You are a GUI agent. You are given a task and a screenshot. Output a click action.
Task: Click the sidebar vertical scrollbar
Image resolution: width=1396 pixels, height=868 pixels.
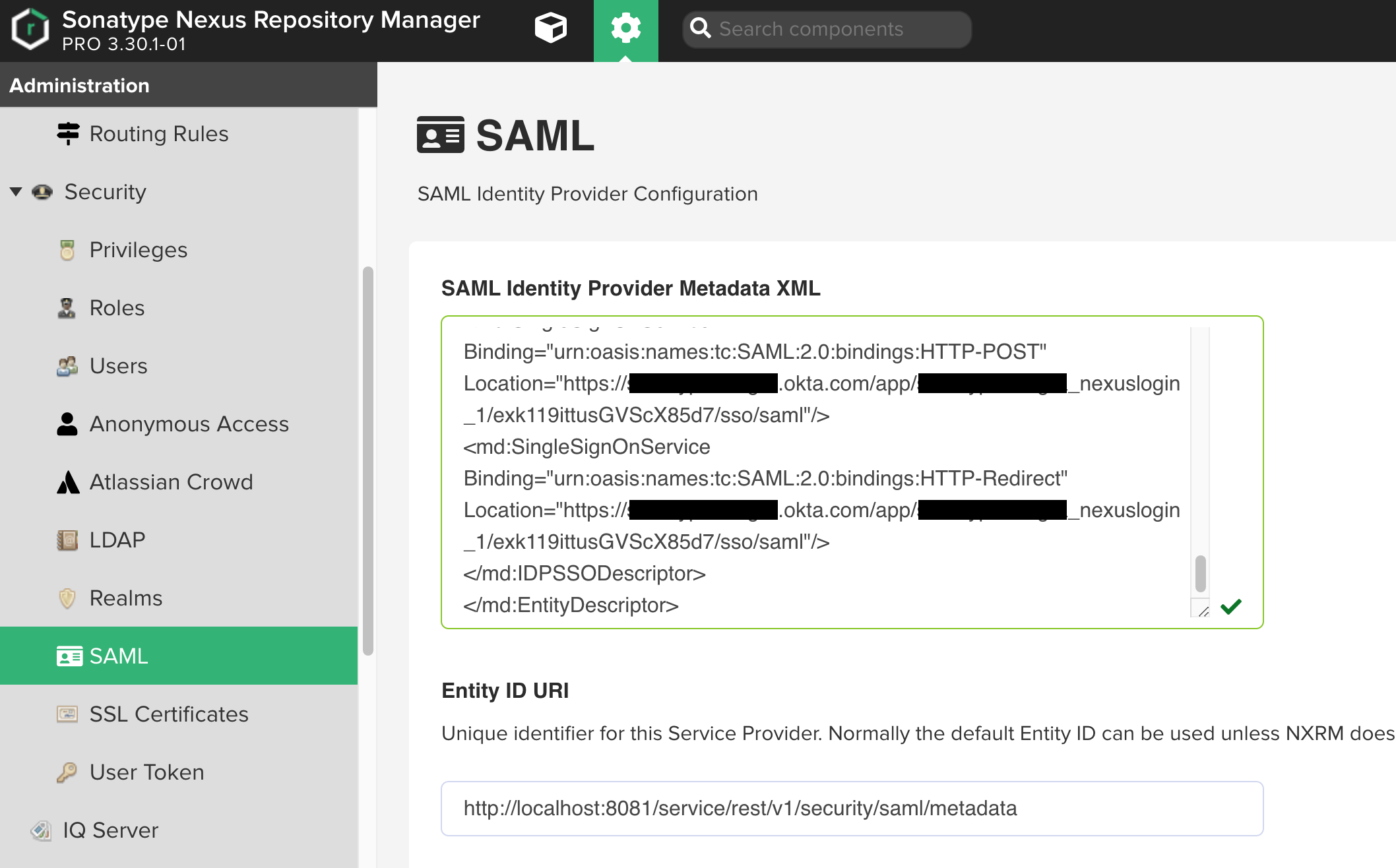click(x=368, y=462)
